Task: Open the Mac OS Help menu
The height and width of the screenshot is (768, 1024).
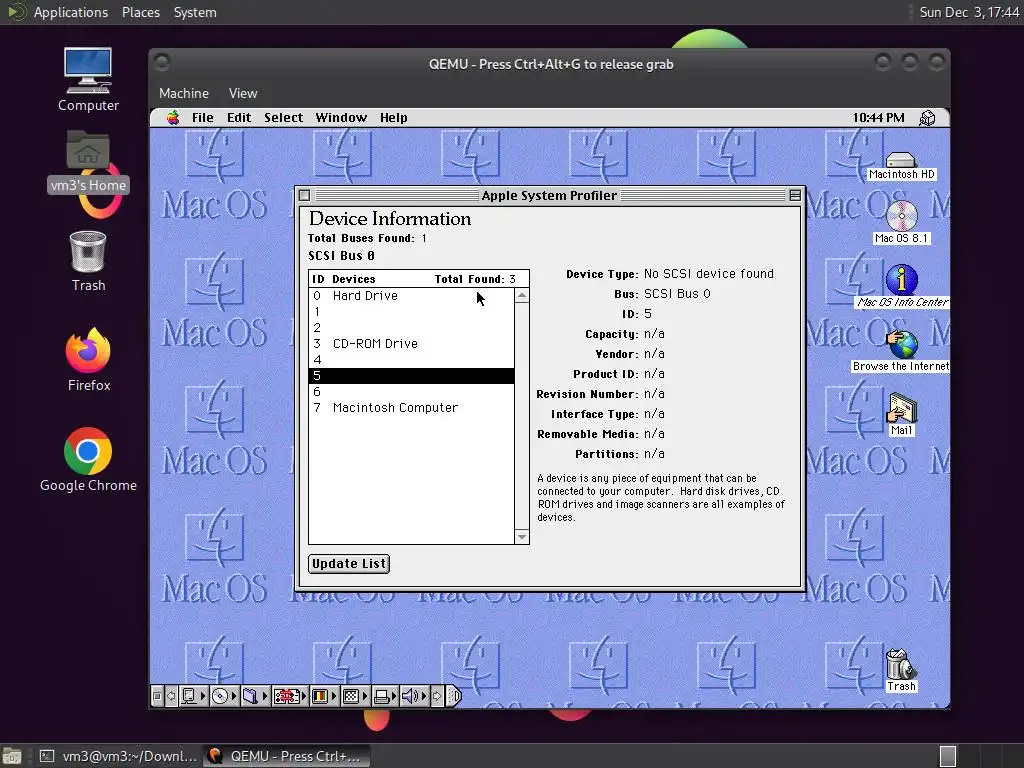Action: tap(394, 118)
